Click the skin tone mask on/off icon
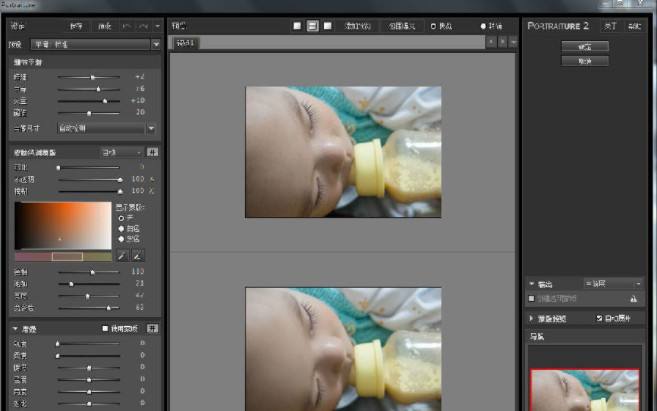This screenshot has height=411, width=657. (x=154, y=152)
